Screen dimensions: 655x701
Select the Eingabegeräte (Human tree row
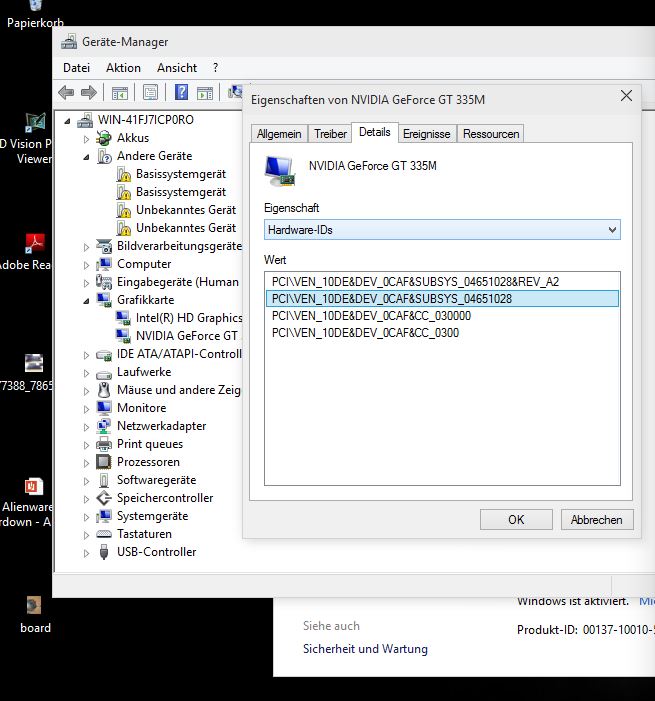(x=177, y=282)
